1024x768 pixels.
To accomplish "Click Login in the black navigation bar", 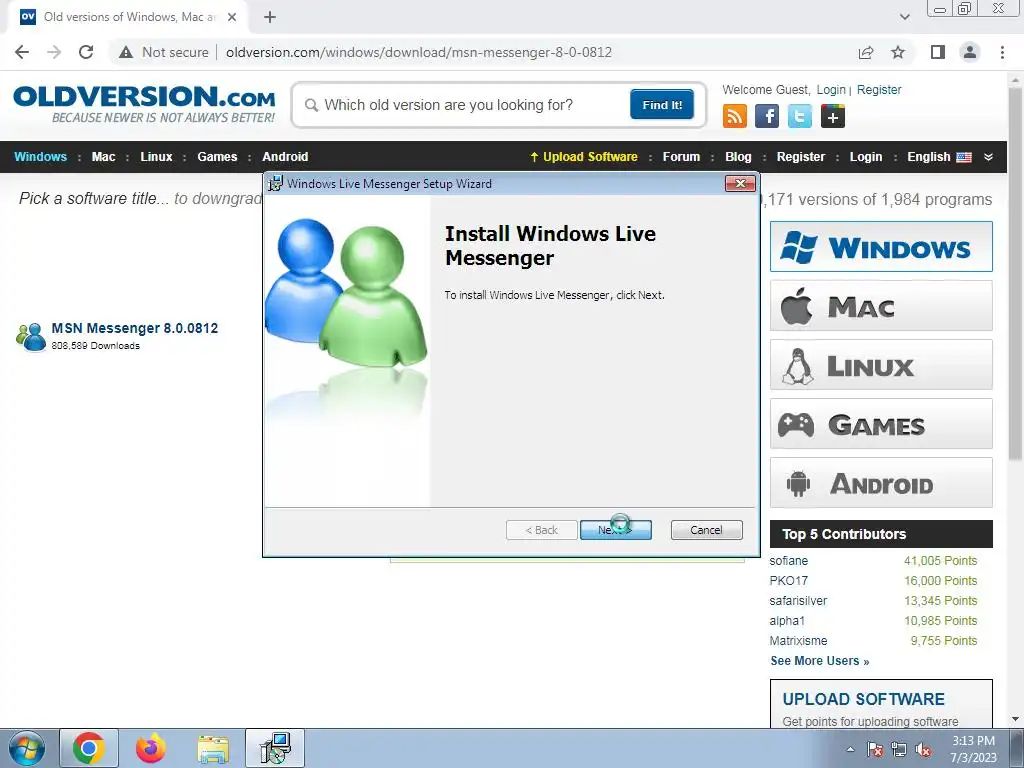I will [x=866, y=157].
